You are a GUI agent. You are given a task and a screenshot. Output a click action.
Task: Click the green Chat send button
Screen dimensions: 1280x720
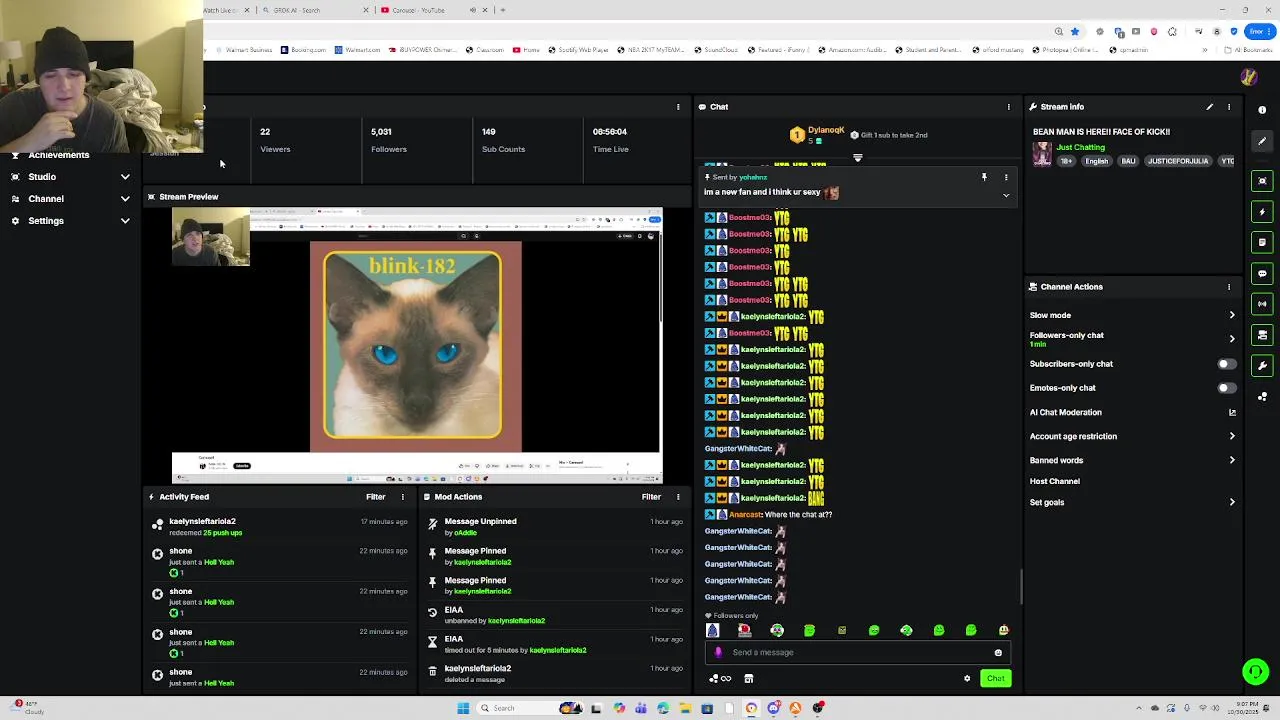pos(995,679)
